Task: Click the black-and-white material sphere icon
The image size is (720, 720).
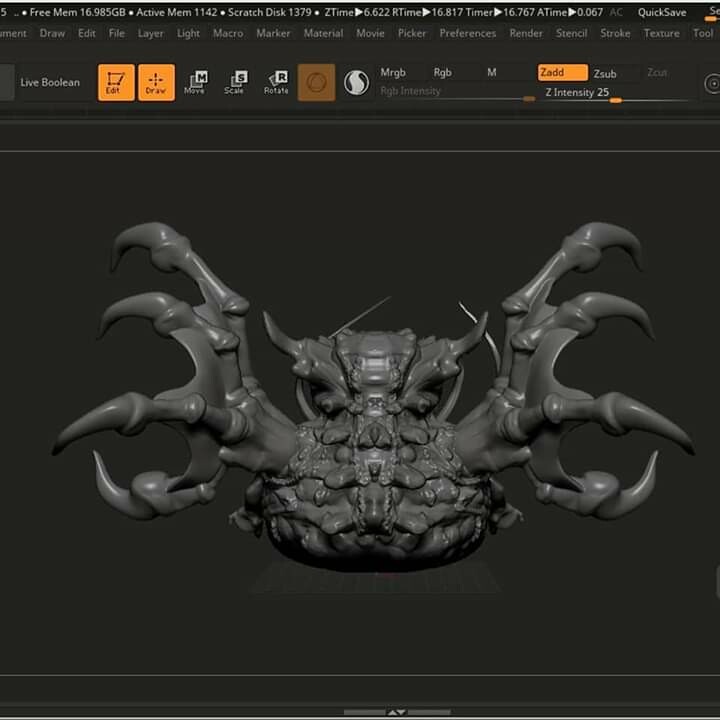Action: point(356,82)
